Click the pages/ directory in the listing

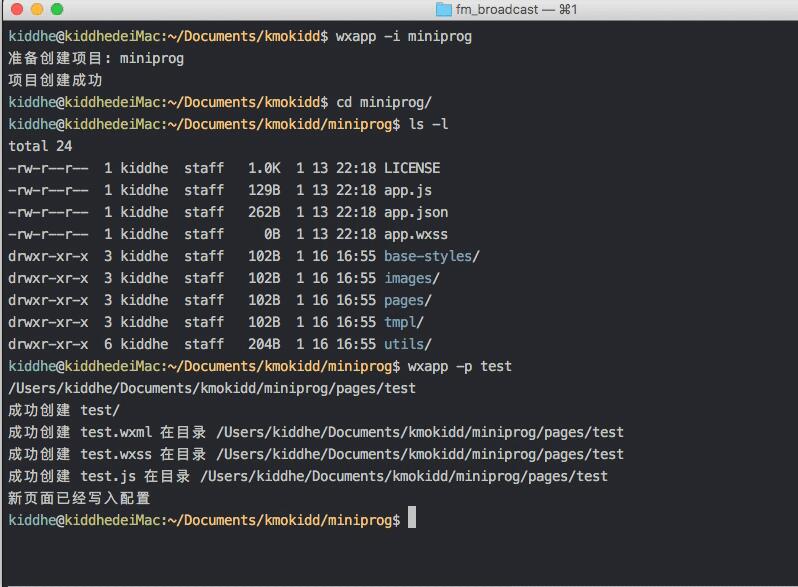[x=407, y=300]
